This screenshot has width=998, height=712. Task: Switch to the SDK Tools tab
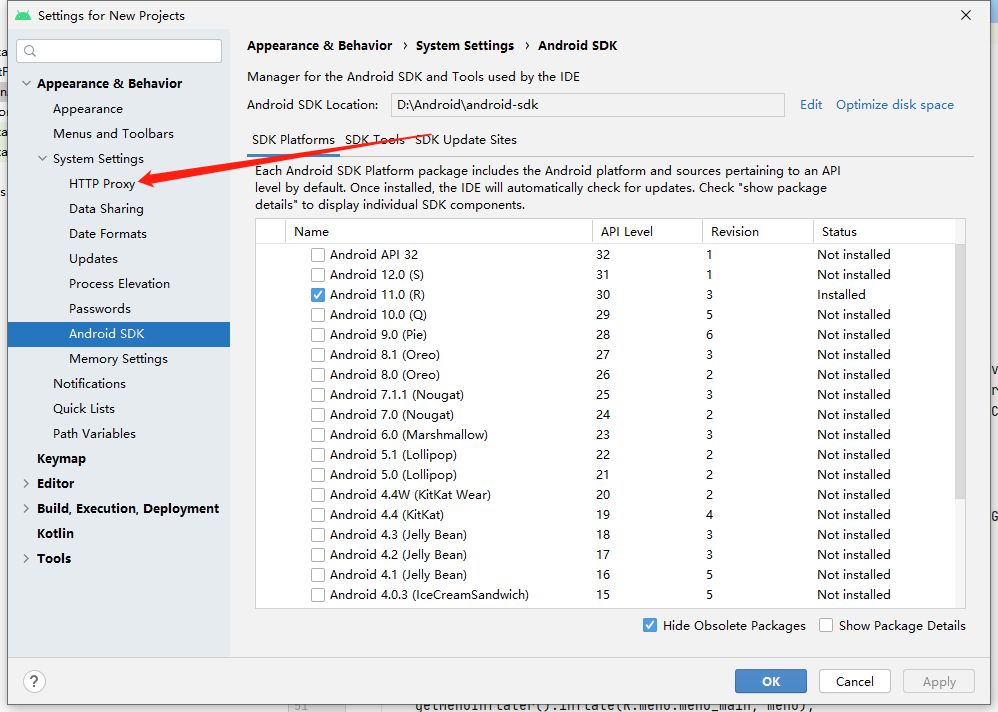tap(374, 140)
